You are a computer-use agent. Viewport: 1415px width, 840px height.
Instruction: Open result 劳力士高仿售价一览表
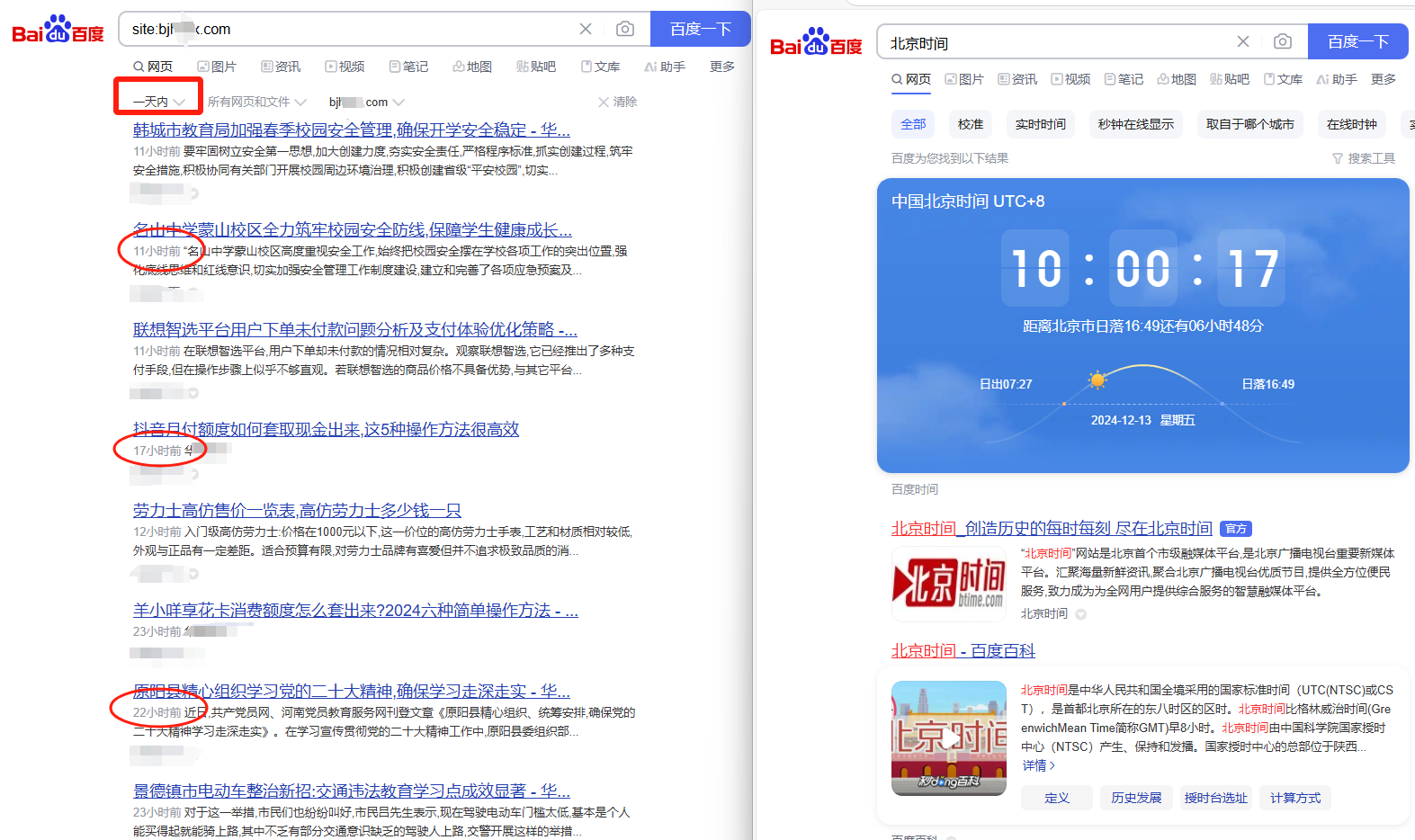coord(297,510)
